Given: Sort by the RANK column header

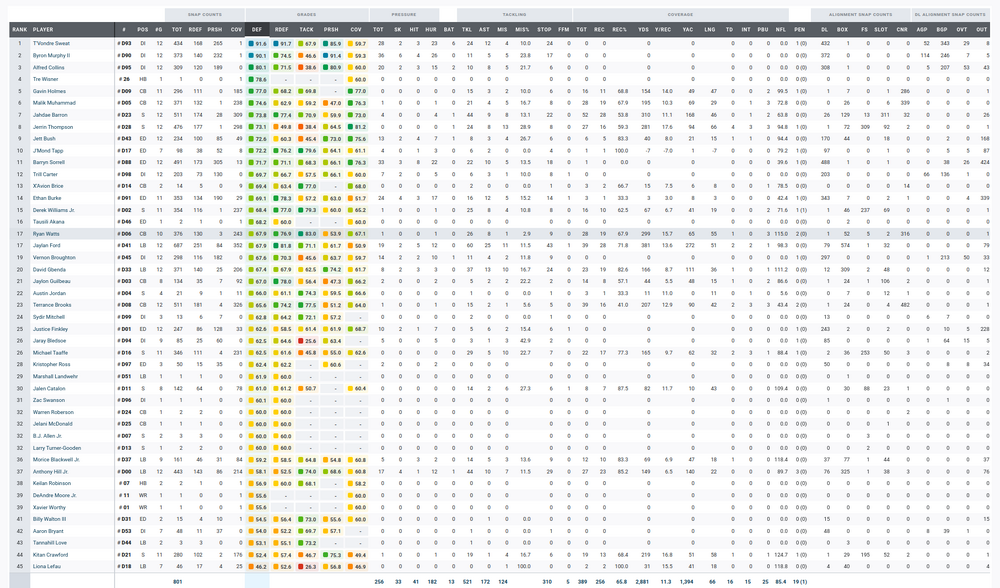Looking at the screenshot, I should click(19, 31).
